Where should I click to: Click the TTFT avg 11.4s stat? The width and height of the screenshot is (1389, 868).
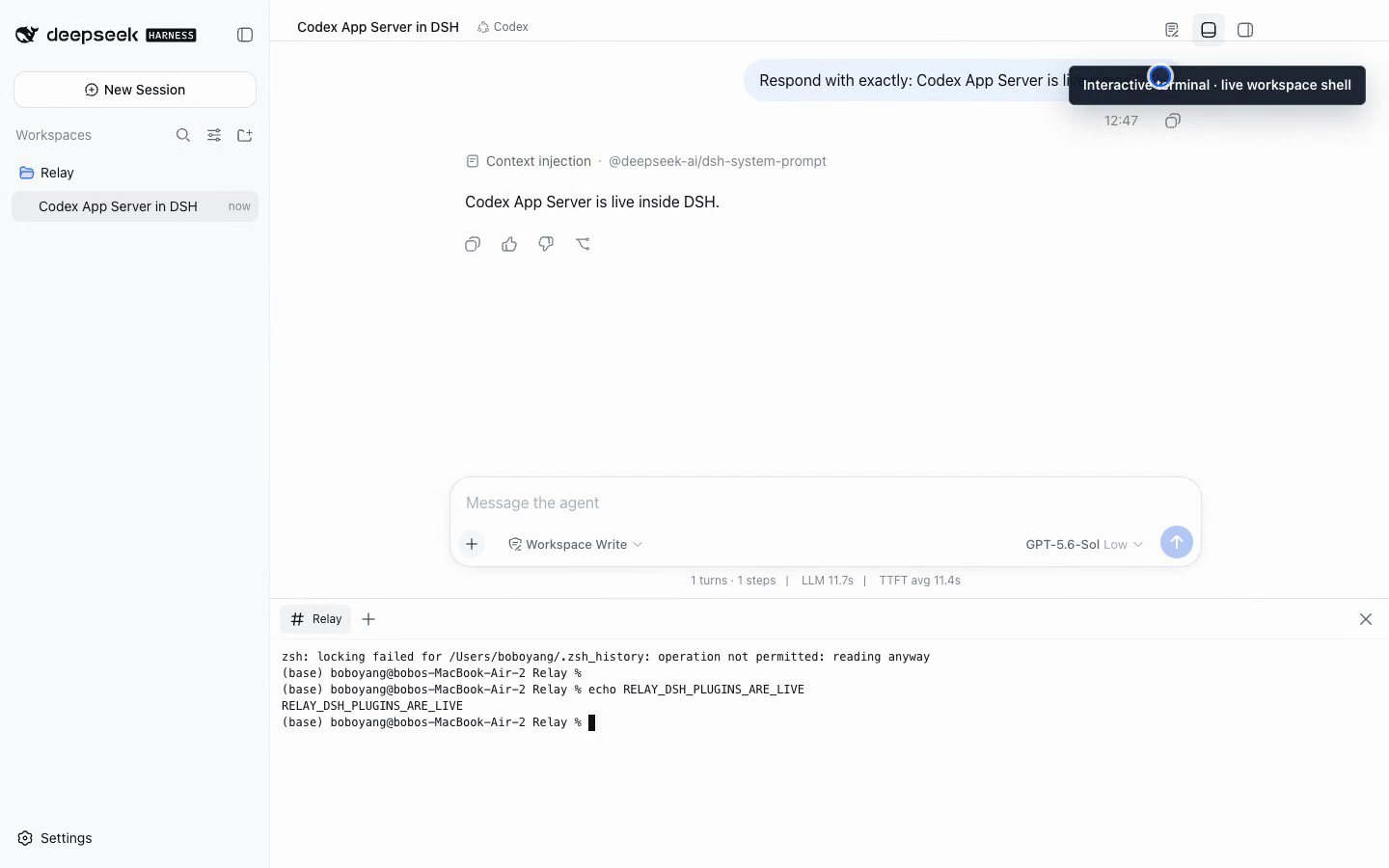click(x=920, y=581)
